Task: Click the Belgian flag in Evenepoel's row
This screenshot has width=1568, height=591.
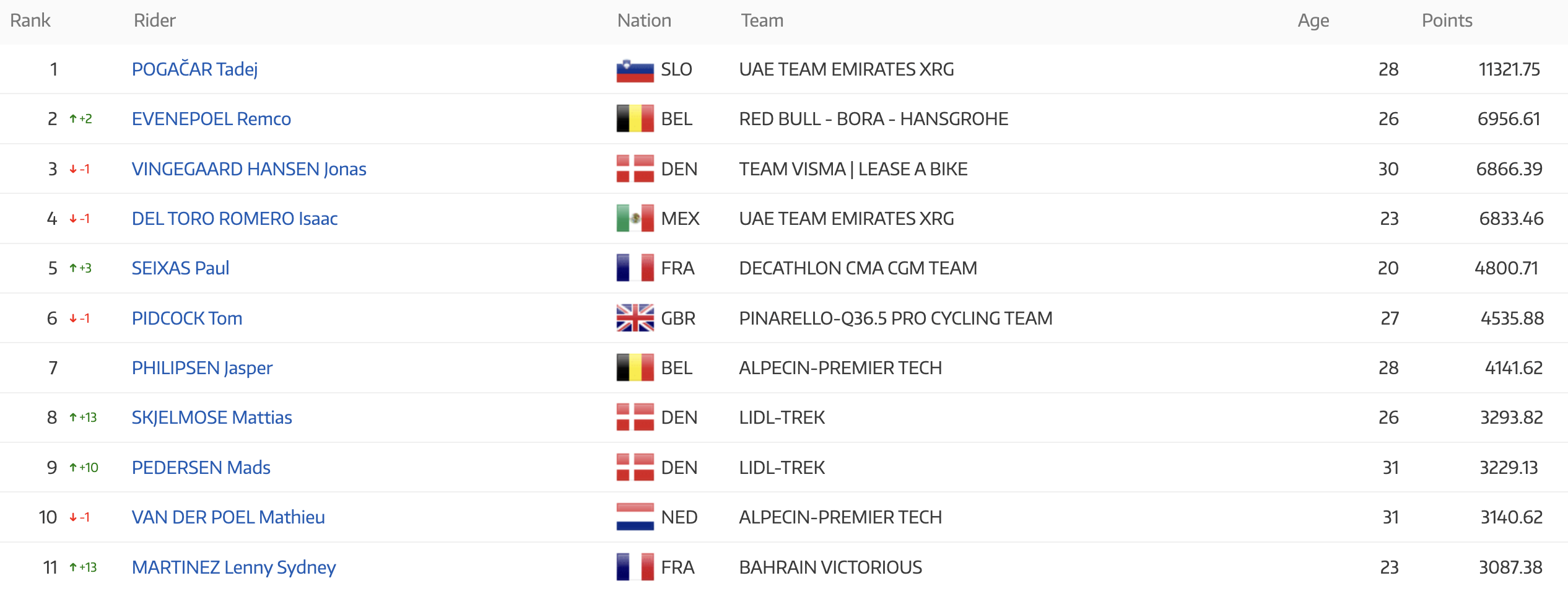Action: 635,119
